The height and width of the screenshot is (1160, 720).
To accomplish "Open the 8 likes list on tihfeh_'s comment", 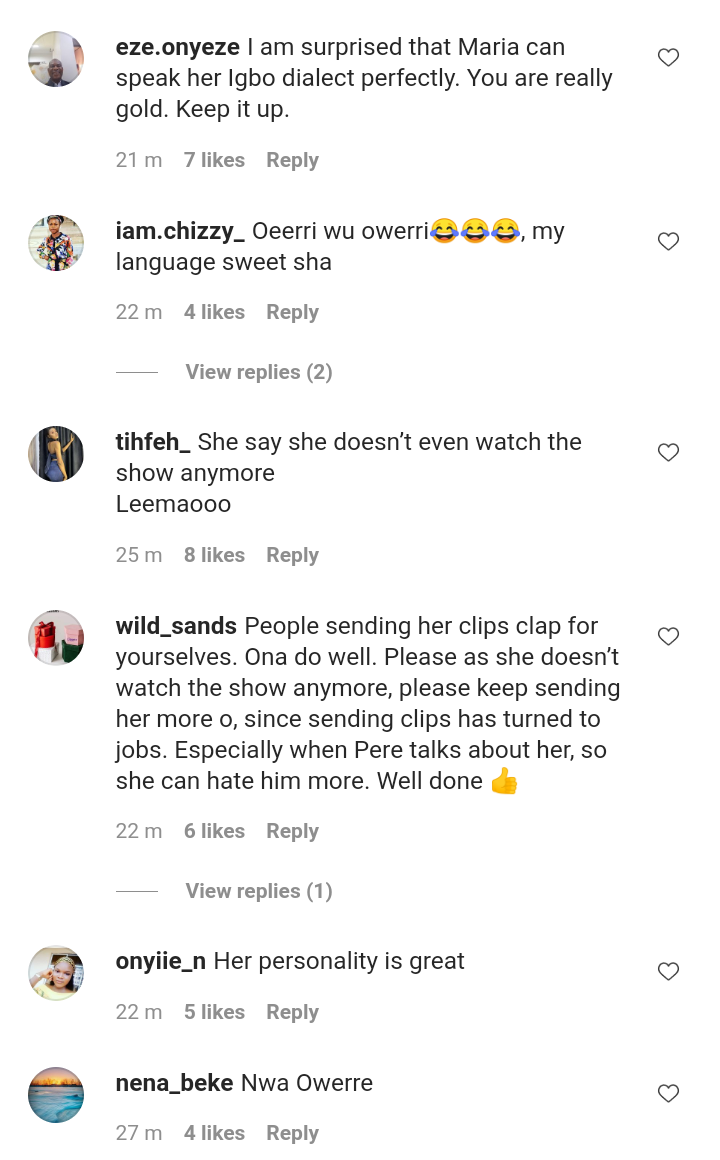I will coord(214,555).
